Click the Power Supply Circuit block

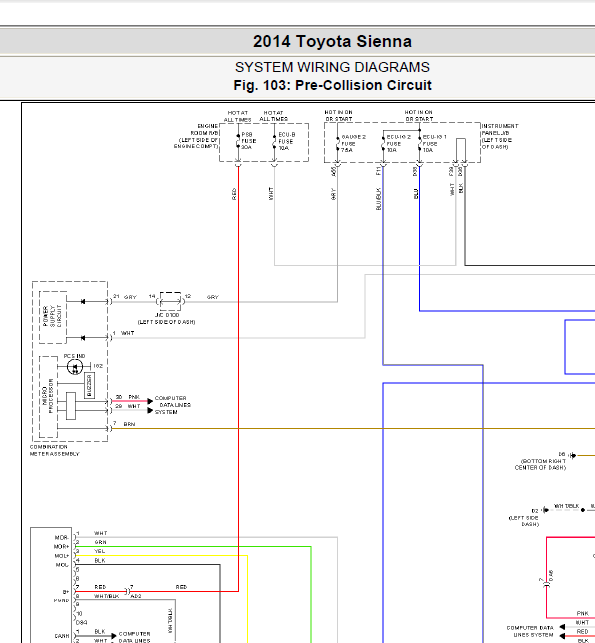(53, 317)
